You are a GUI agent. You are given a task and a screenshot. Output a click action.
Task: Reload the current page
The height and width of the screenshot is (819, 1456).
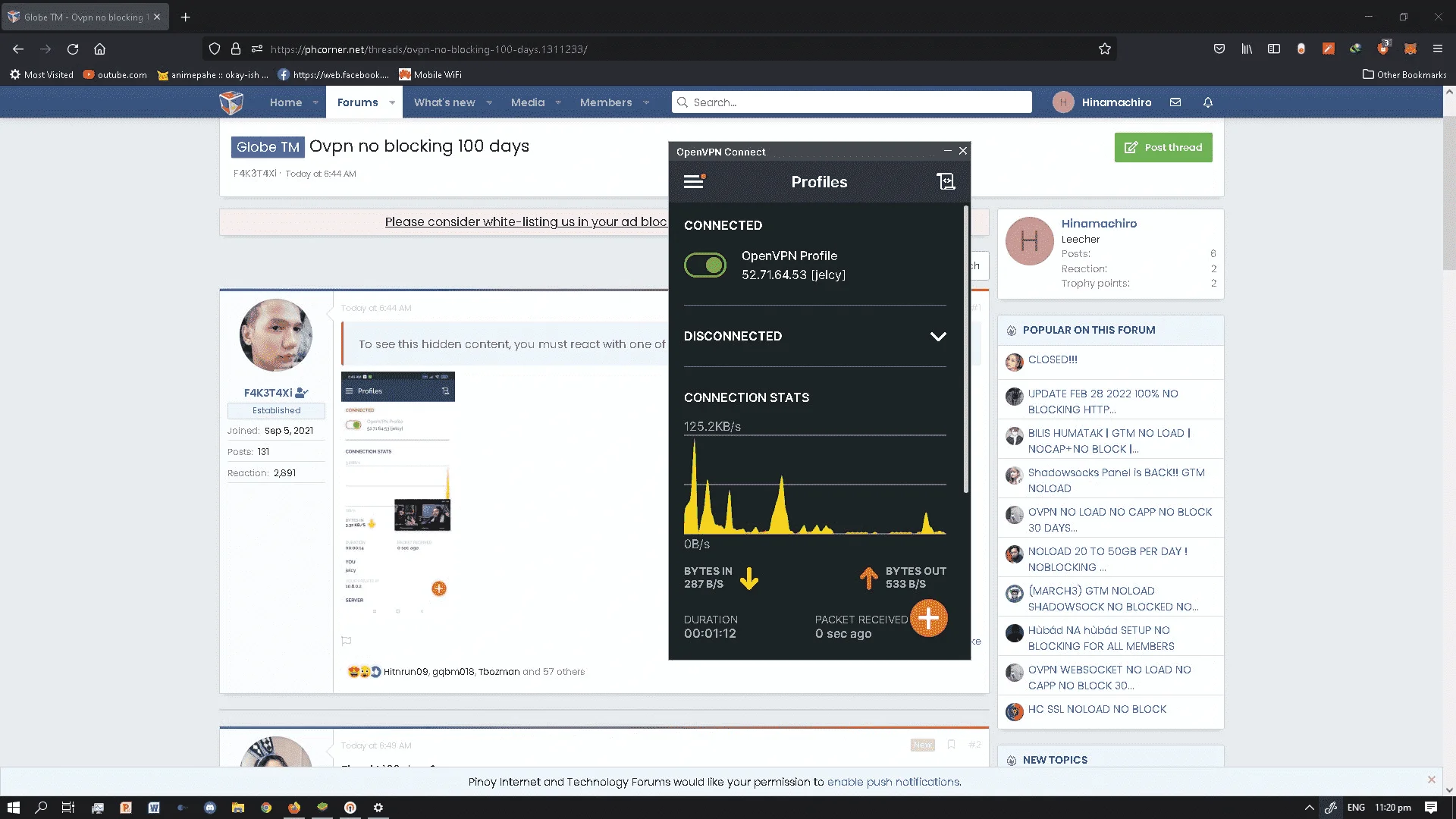pyautogui.click(x=73, y=49)
